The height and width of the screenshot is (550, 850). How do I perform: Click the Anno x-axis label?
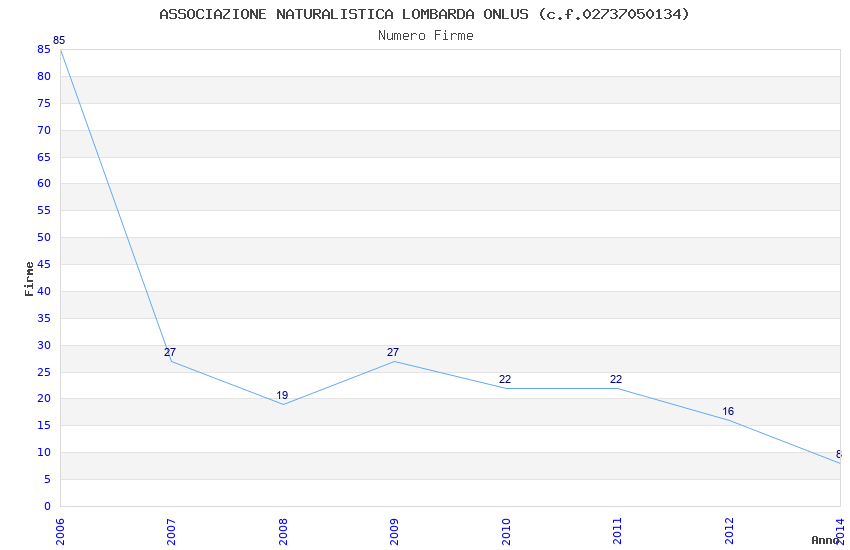[825, 540]
